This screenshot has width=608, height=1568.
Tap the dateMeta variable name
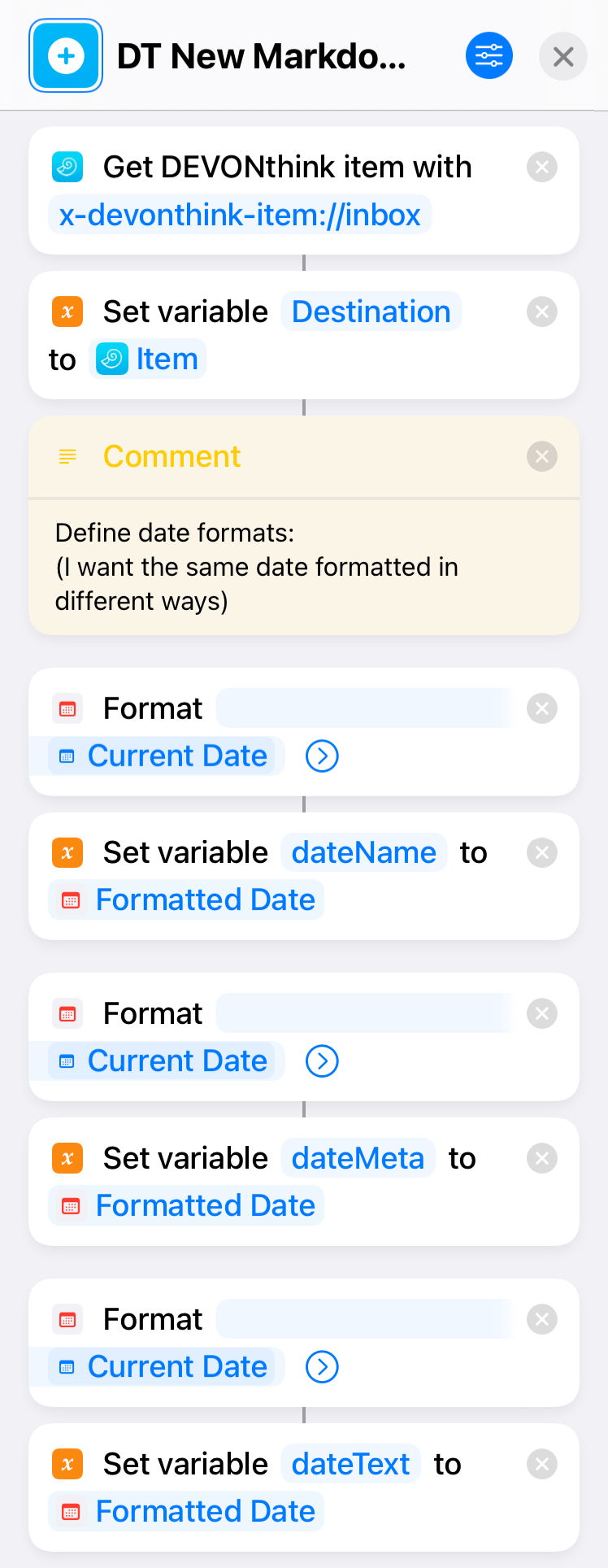pos(358,1159)
